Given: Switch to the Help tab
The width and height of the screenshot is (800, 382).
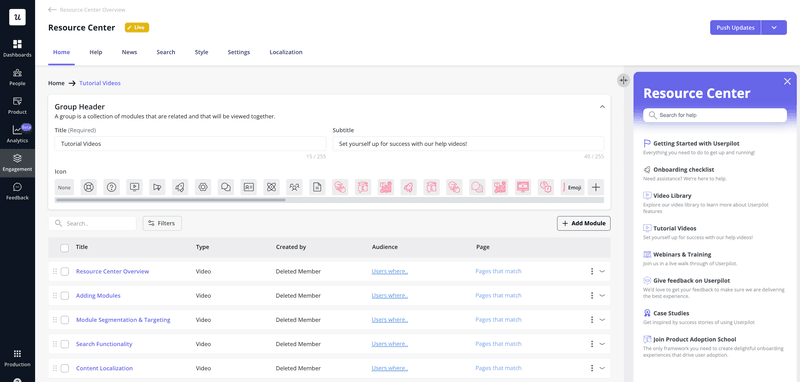Looking at the screenshot, I should [96, 52].
